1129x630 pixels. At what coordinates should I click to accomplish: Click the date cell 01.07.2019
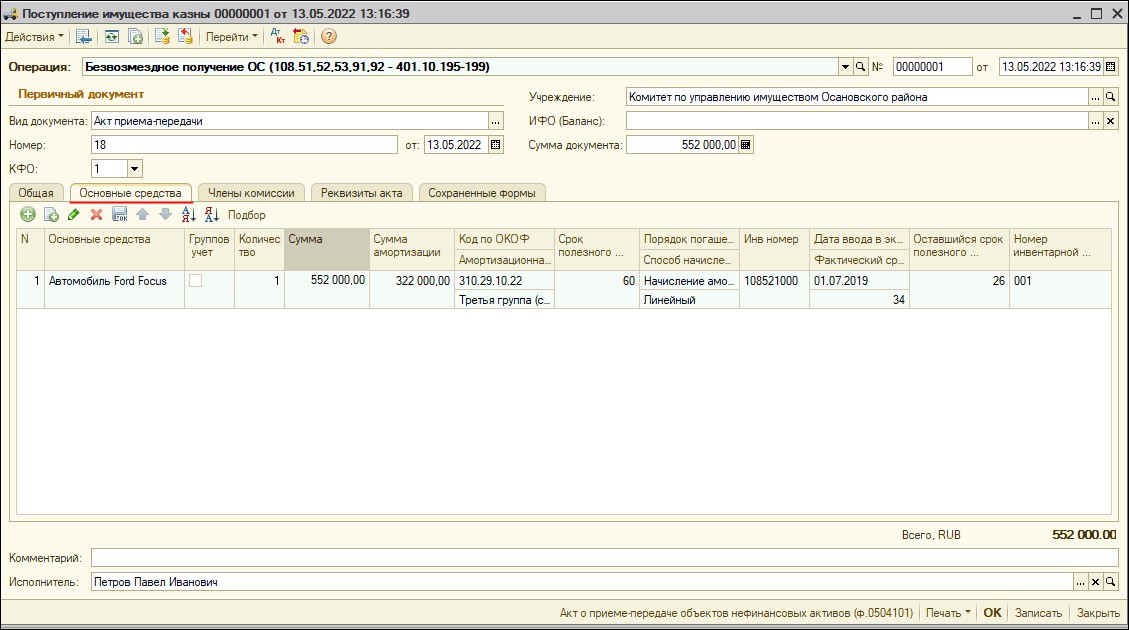click(x=859, y=281)
